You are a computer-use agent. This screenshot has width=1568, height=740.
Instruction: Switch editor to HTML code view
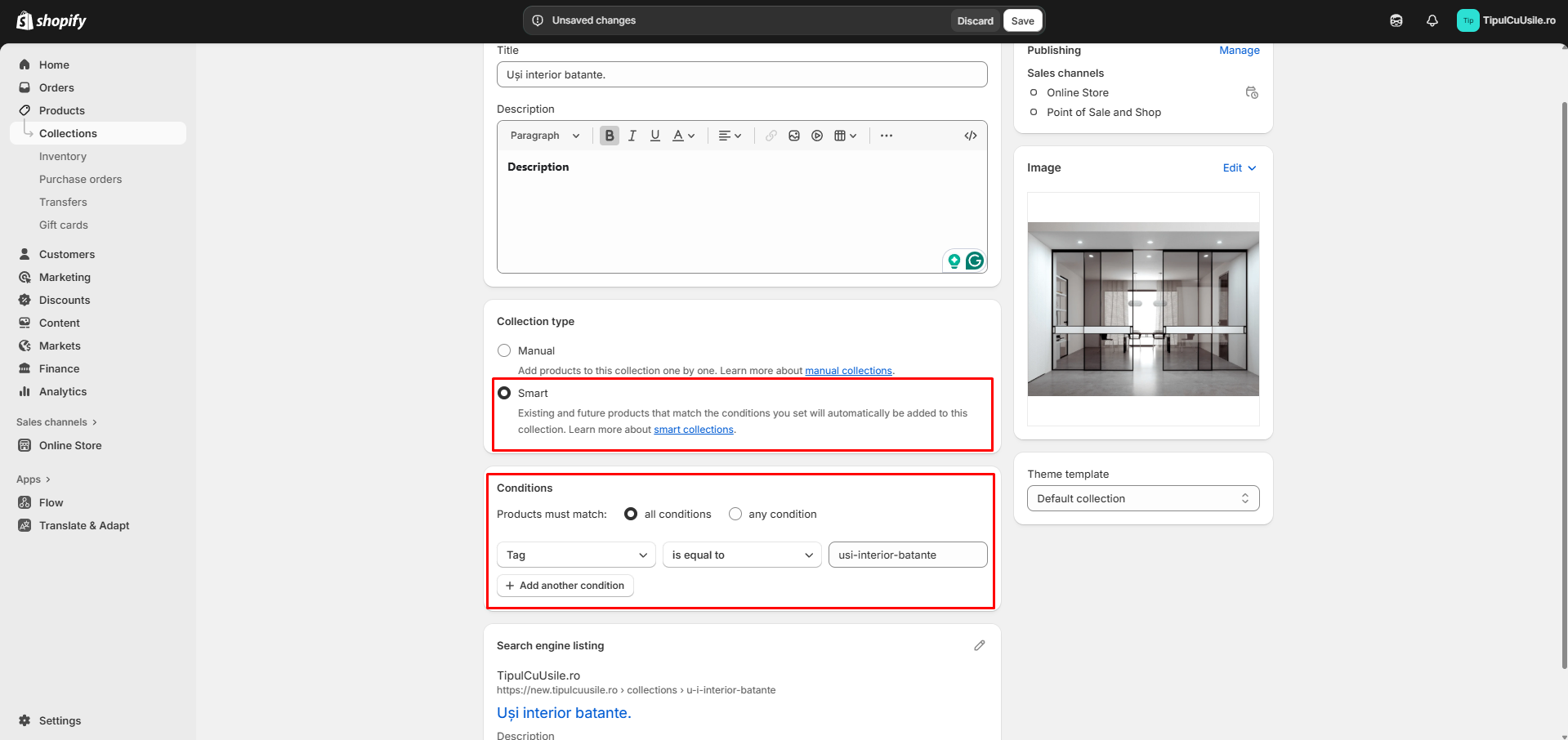(x=970, y=136)
